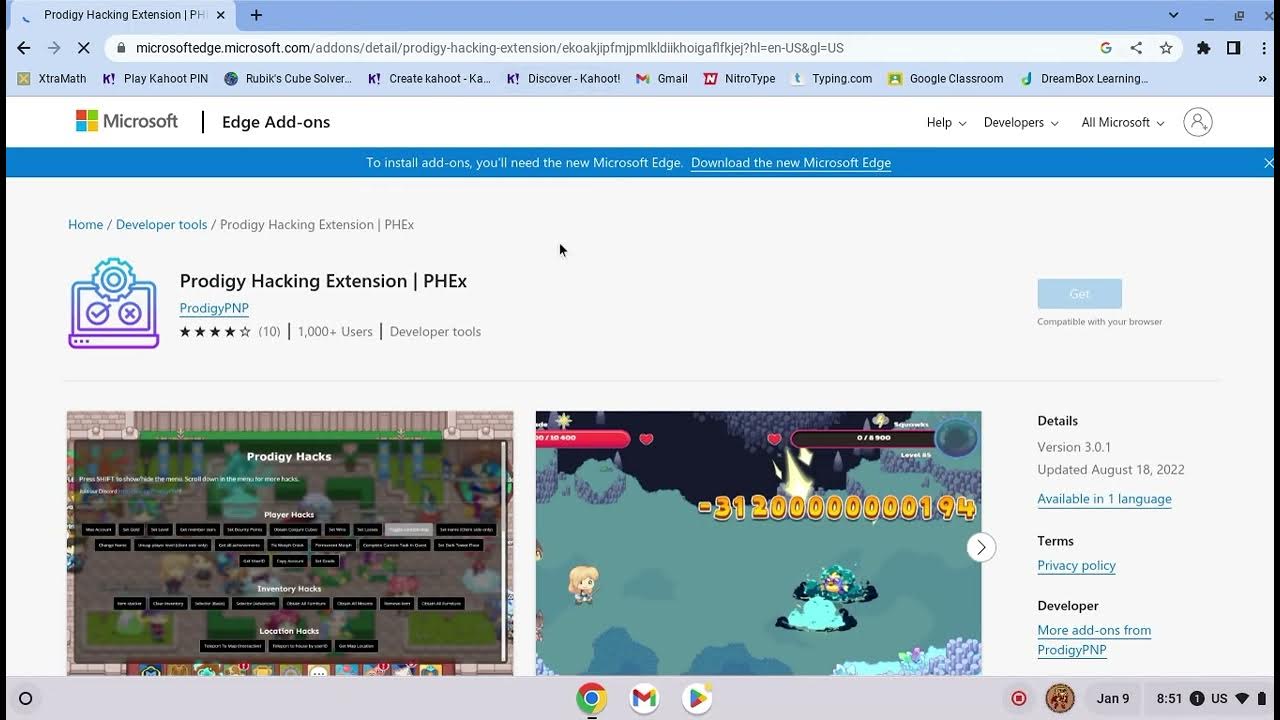Image resolution: width=1280 pixels, height=720 pixels.
Task: Open Chrome from the shelf
Action: click(591, 699)
